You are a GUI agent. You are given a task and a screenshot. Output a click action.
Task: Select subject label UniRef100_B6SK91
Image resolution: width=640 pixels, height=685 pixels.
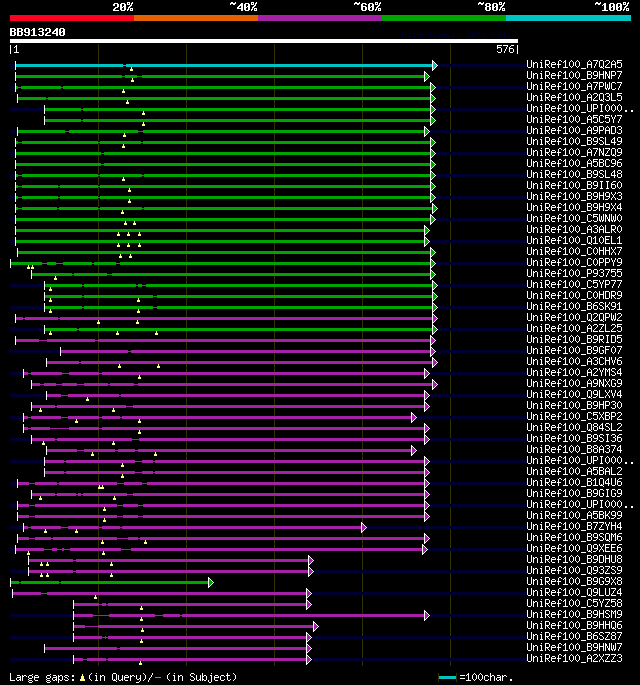(574, 306)
